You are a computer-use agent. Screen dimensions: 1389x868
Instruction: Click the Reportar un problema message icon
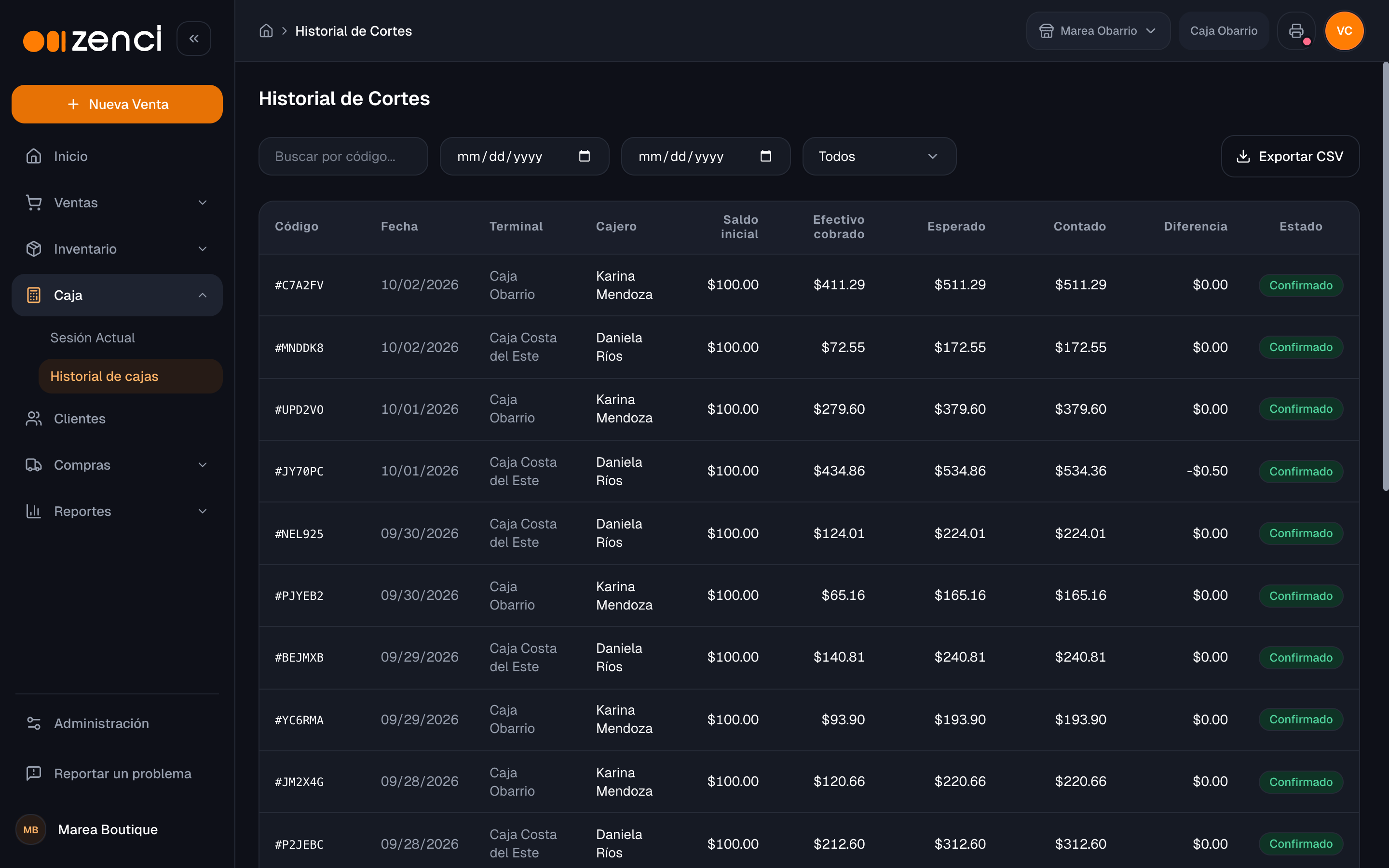(x=34, y=773)
